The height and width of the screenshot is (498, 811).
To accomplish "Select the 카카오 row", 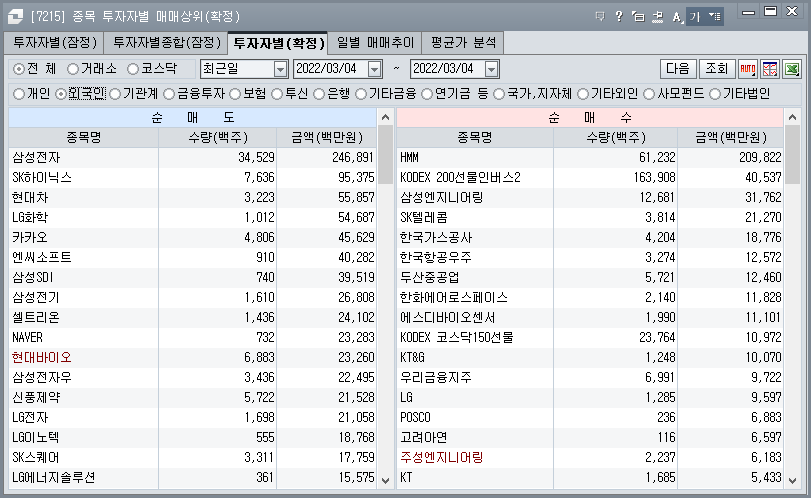I will (192, 238).
